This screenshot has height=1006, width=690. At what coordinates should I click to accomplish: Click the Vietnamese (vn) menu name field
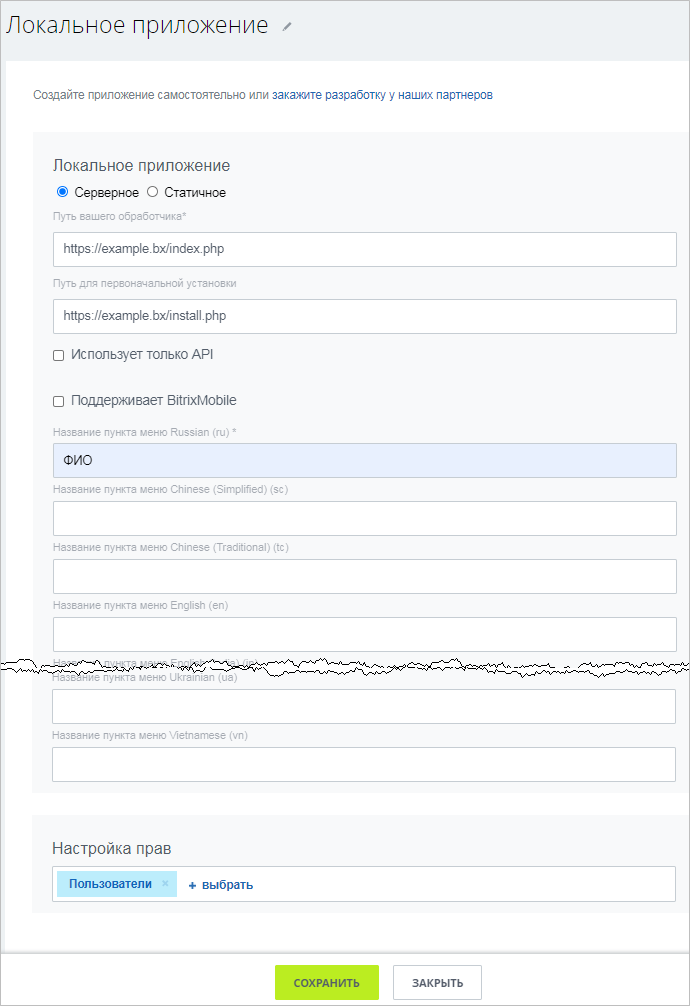[364, 764]
